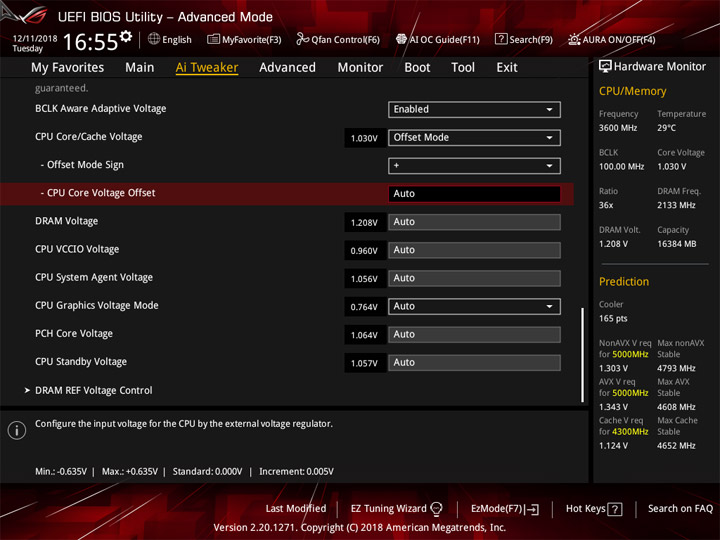Click the 4793 MHz max nonAVX value

(676, 368)
